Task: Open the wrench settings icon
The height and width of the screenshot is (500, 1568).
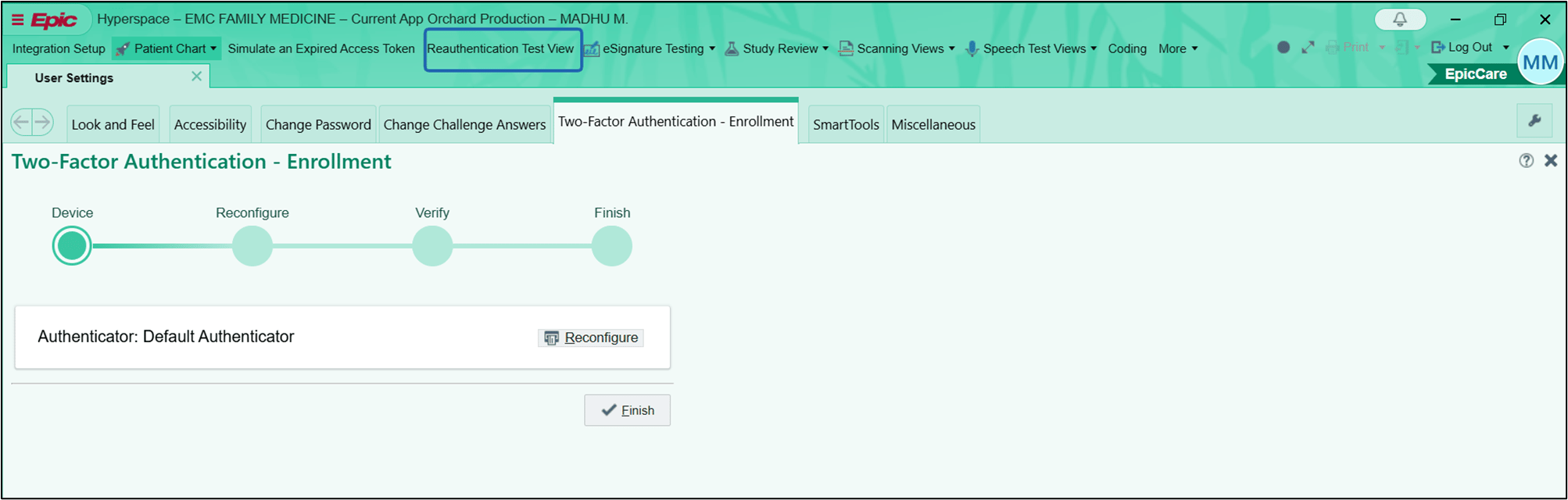Action: pos(1534,121)
